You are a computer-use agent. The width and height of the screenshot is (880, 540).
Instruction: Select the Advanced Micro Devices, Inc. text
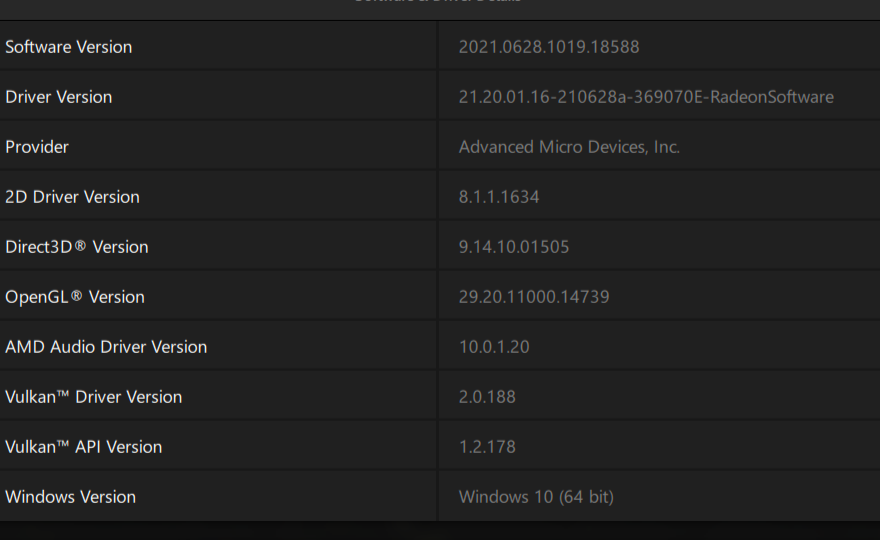click(x=569, y=147)
